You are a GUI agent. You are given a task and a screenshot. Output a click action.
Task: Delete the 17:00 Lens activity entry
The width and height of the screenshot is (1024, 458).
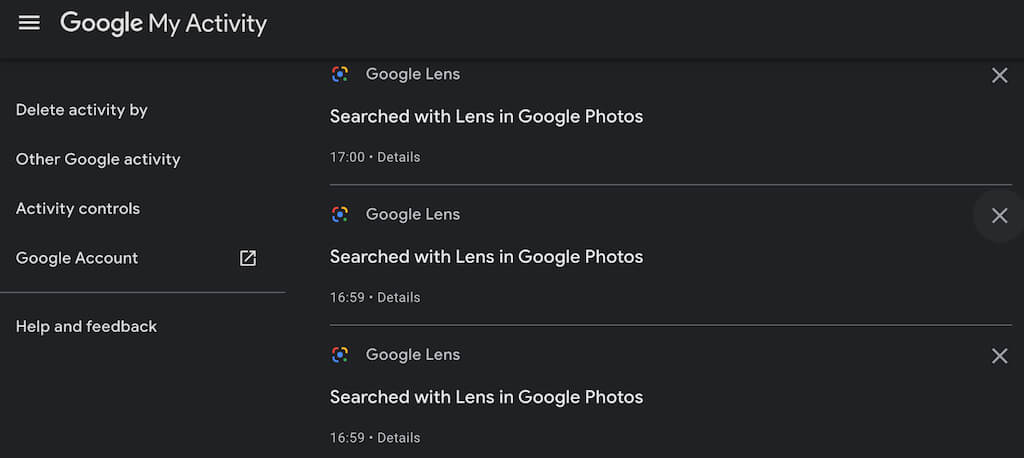click(998, 75)
